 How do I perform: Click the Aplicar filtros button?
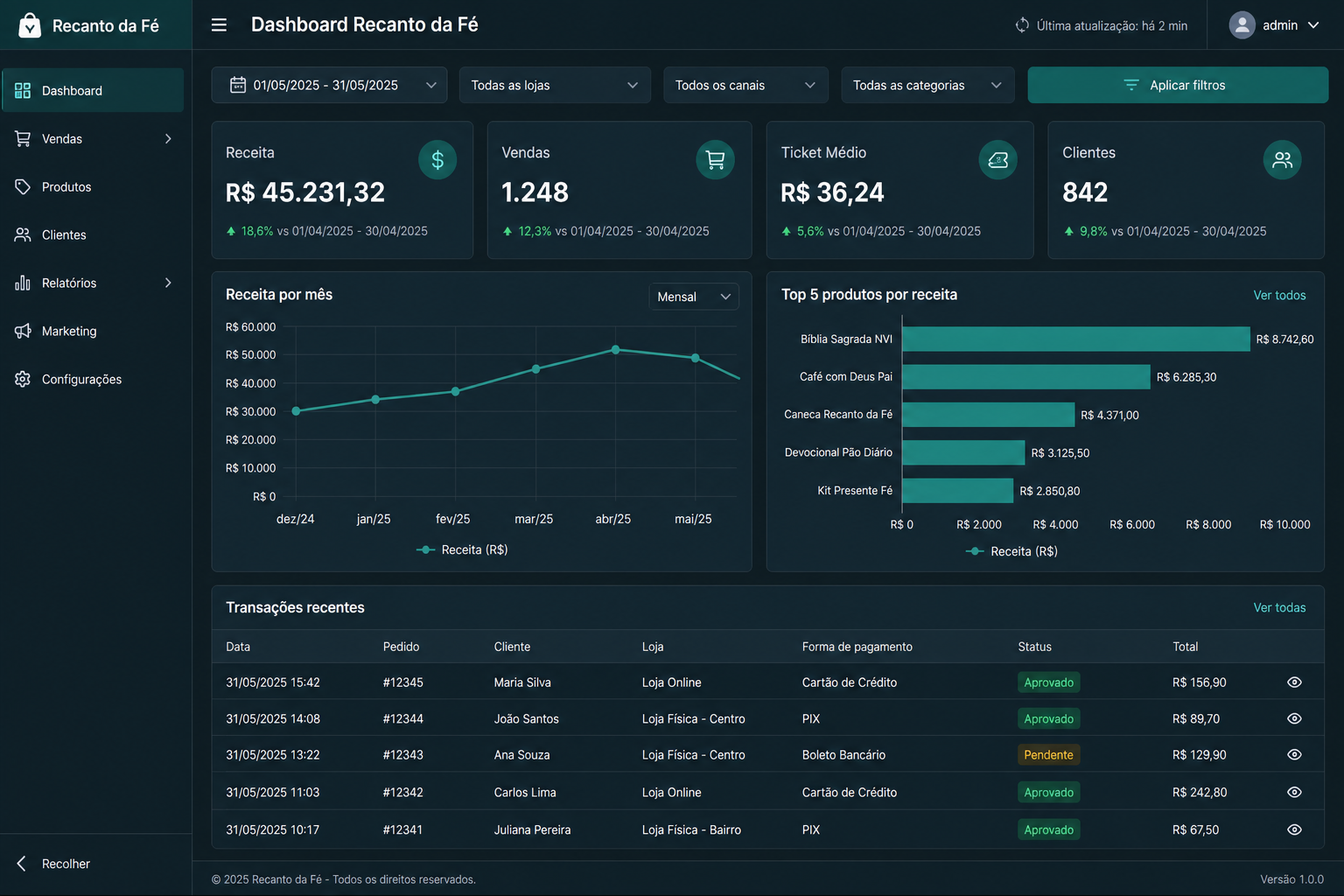pos(1178,85)
